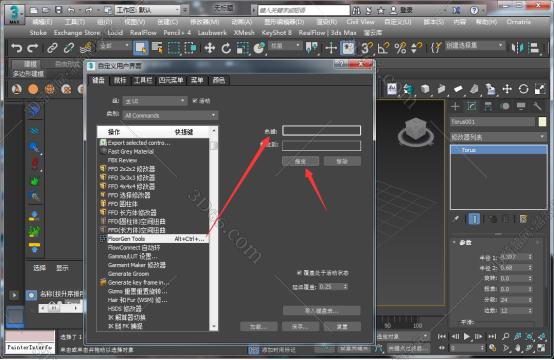Click the search binoculars icon in title bar
The width and height of the screenshot is (554, 360).
(x=356, y=10)
